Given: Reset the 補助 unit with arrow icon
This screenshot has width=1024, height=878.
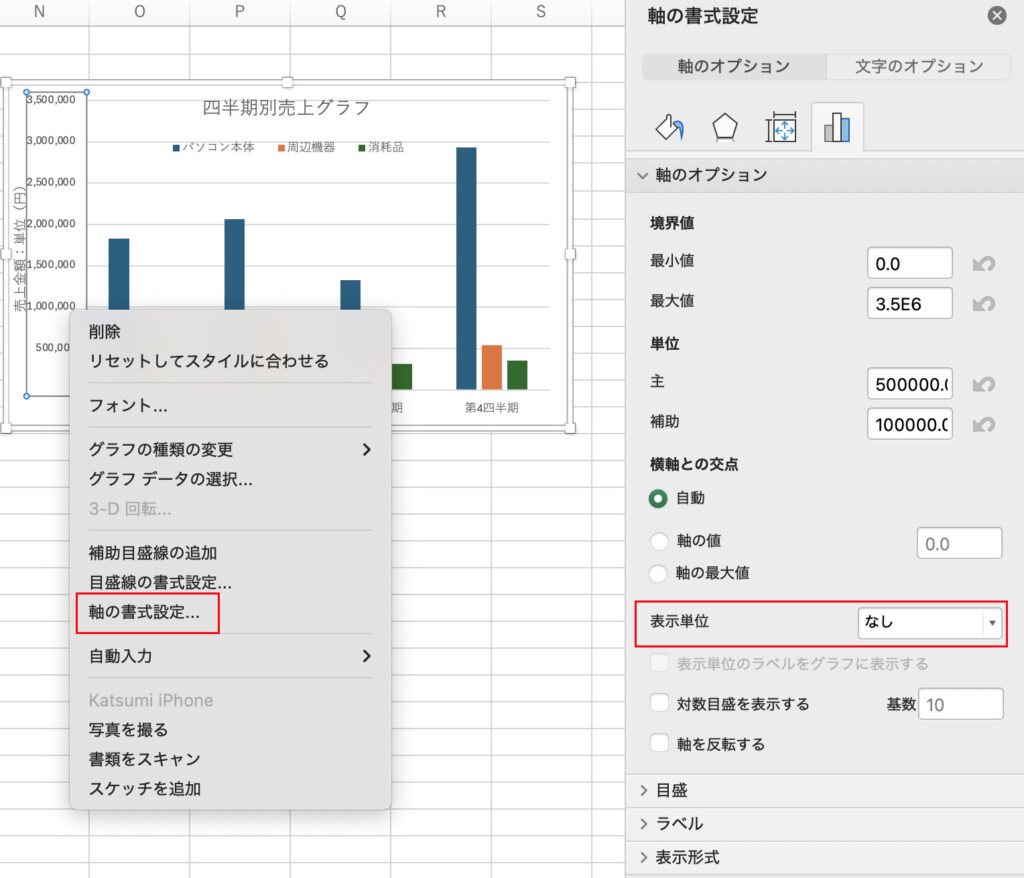Looking at the screenshot, I should (x=983, y=424).
